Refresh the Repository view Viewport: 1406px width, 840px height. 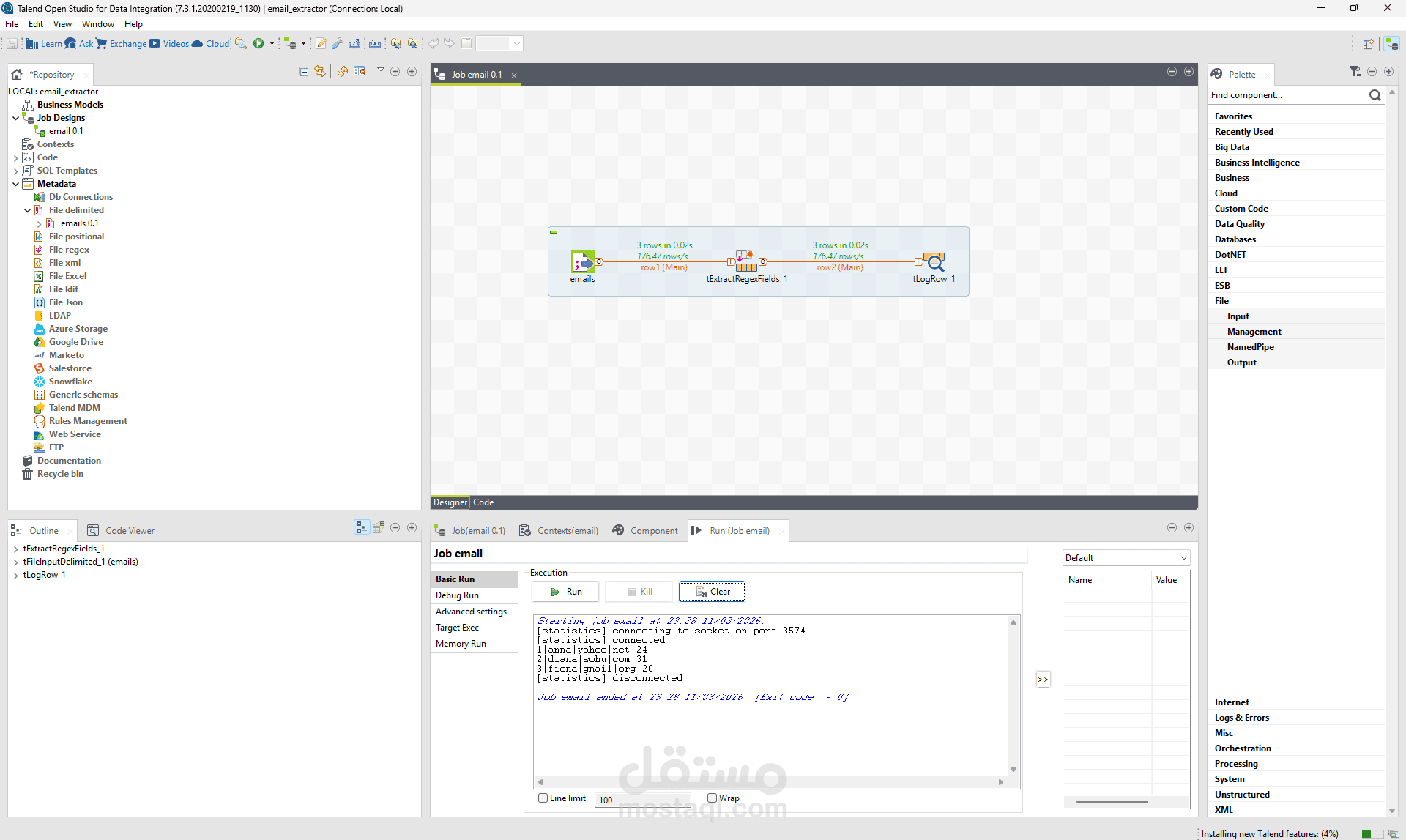[x=341, y=71]
